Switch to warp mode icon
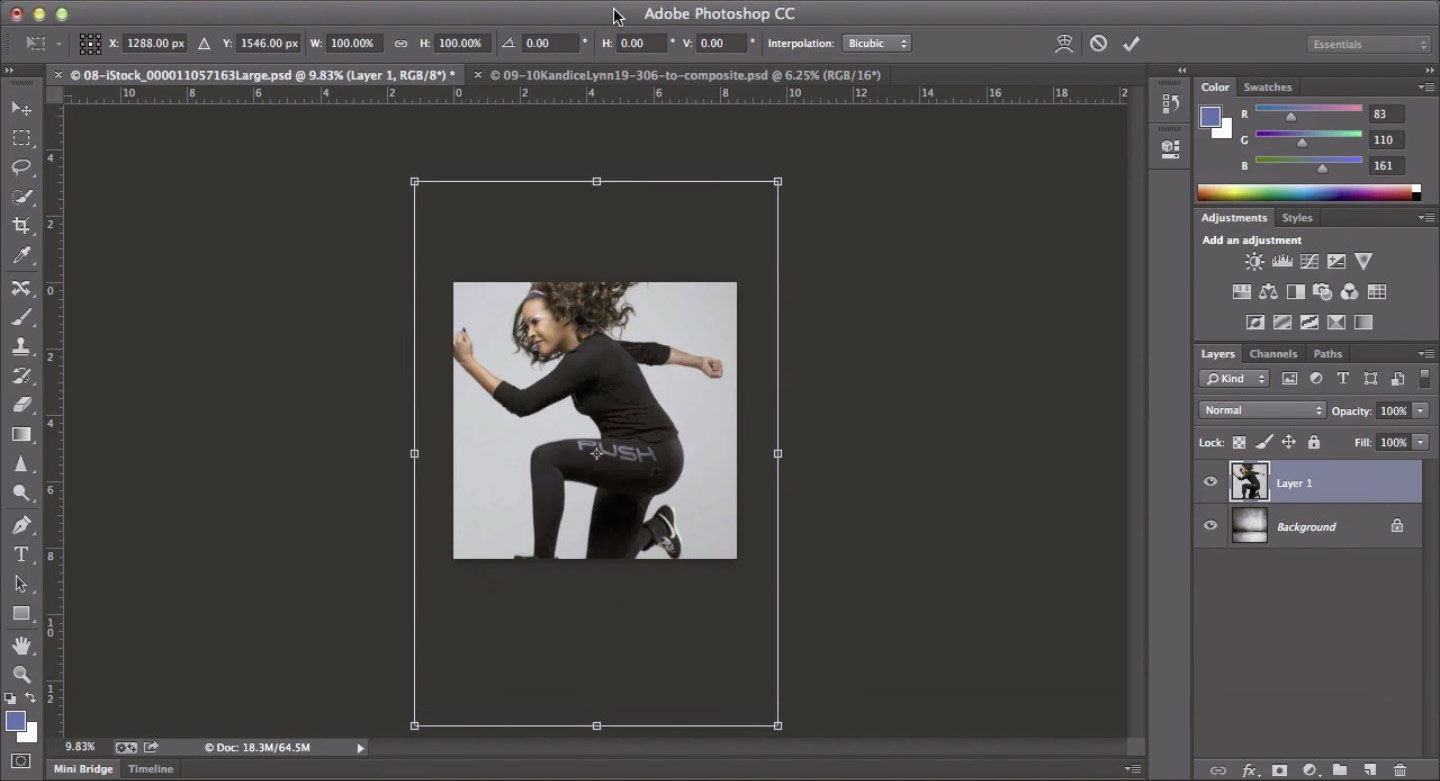Viewport: 1440px width, 781px height. tap(1064, 44)
